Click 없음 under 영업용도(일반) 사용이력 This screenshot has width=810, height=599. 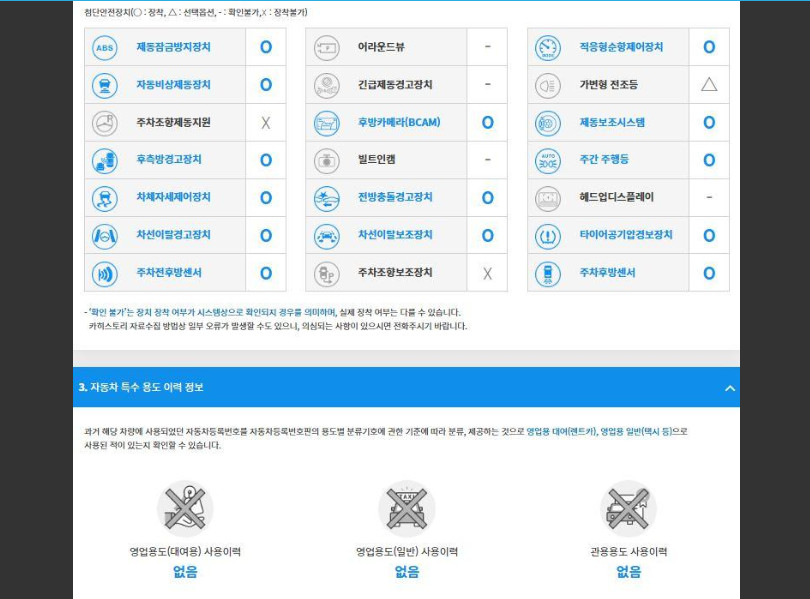(407, 572)
